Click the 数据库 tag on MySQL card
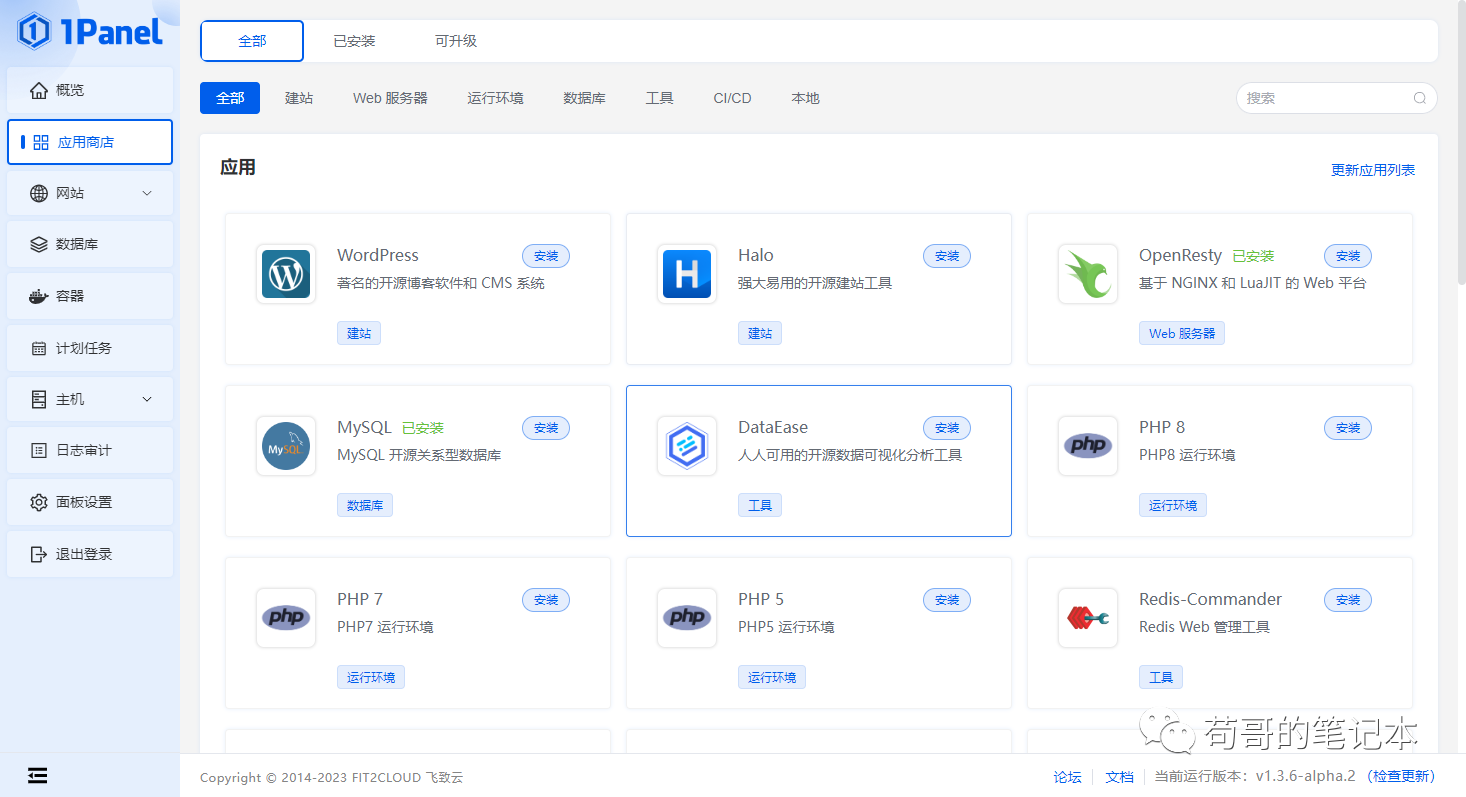1466x797 pixels. pyautogui.click(x=365, y=505)
